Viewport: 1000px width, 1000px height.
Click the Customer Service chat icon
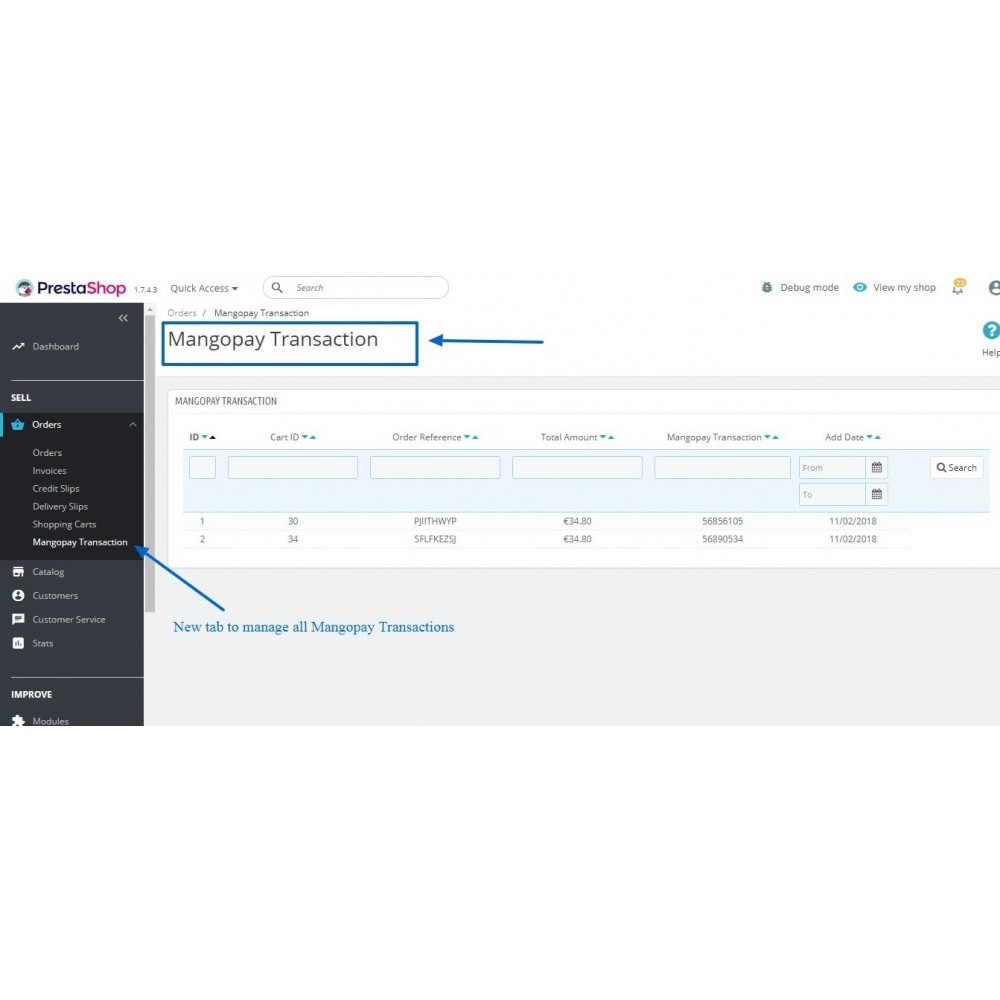(x=18, y=619)
